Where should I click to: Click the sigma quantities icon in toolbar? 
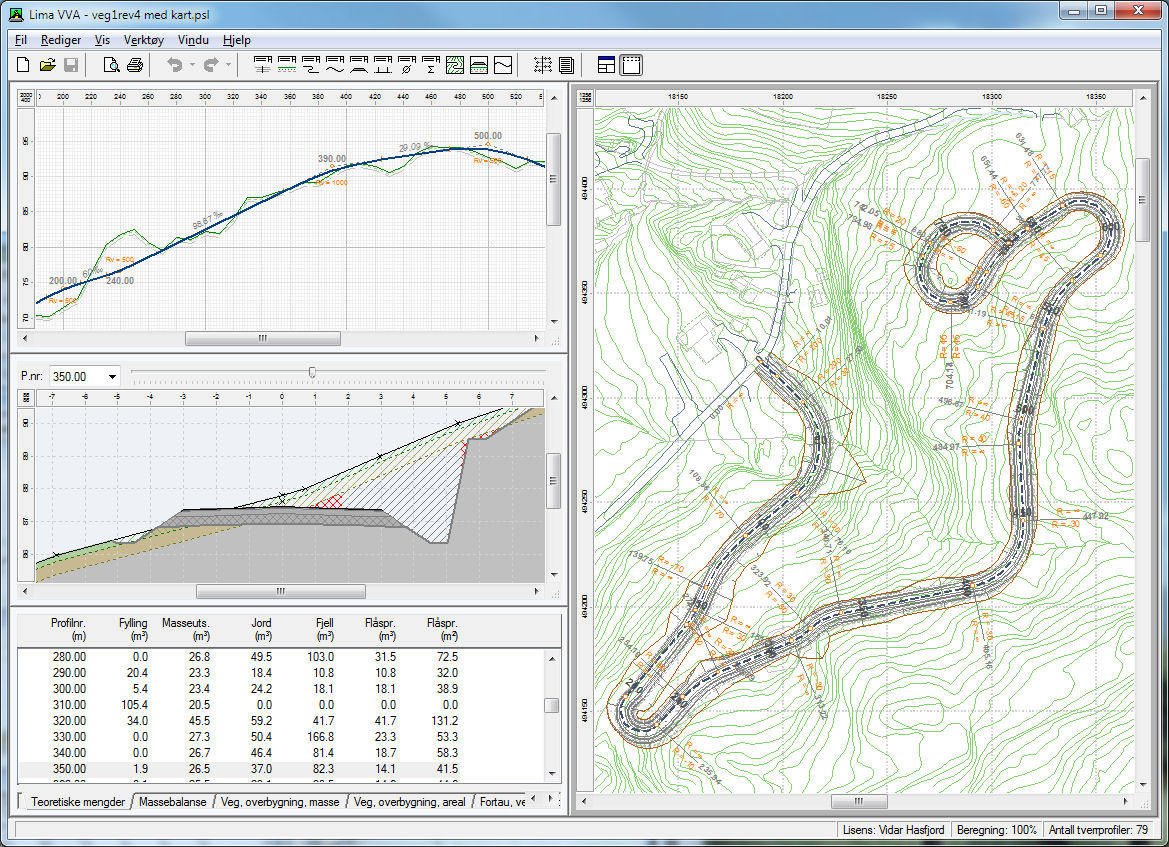pyautogui.click(x=431, y=66)
